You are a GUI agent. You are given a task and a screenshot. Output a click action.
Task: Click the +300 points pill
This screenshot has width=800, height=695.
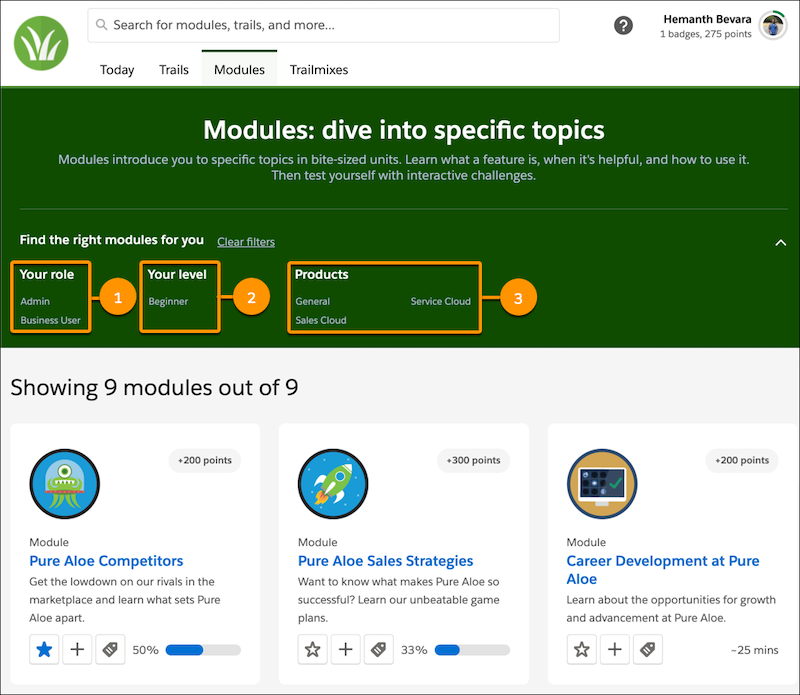pyautogui.click(x=473, y=460)
